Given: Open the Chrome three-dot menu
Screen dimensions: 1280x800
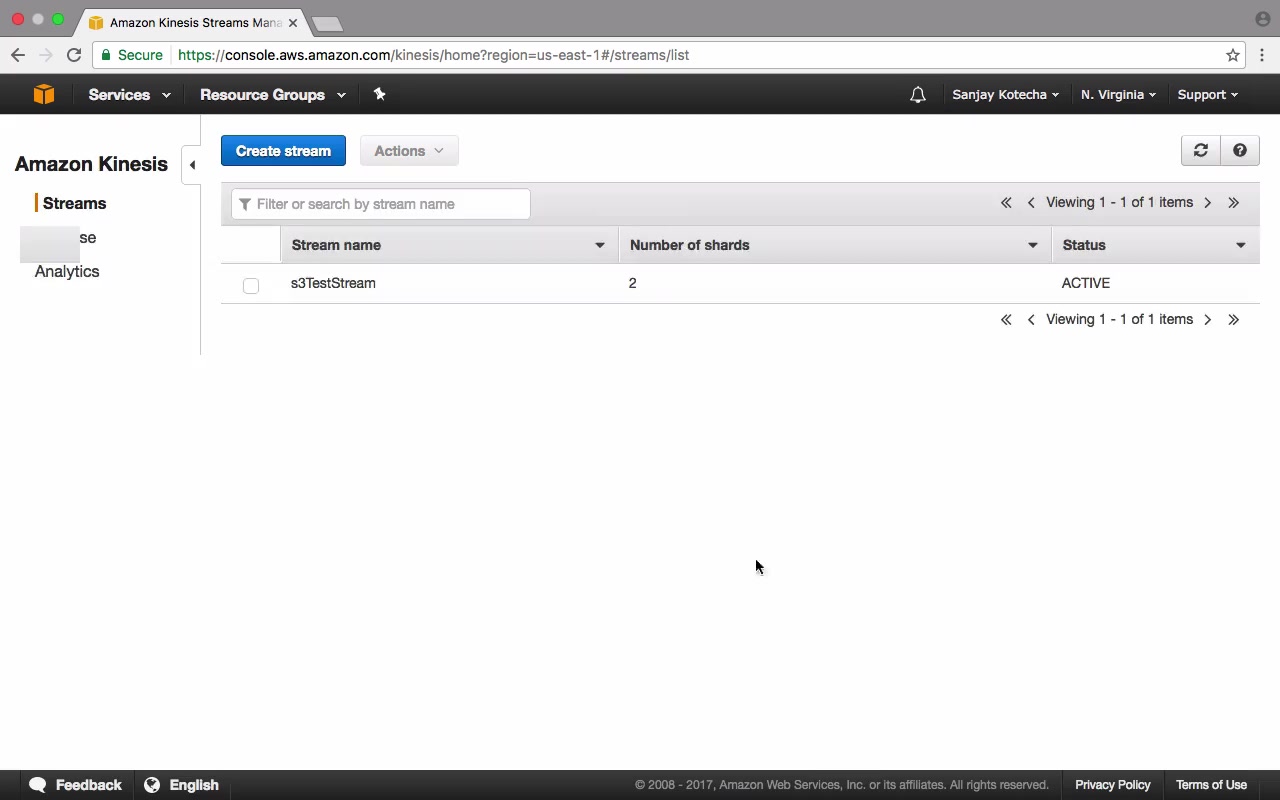Looking at the screenshot, I should tap(1262, 55).
